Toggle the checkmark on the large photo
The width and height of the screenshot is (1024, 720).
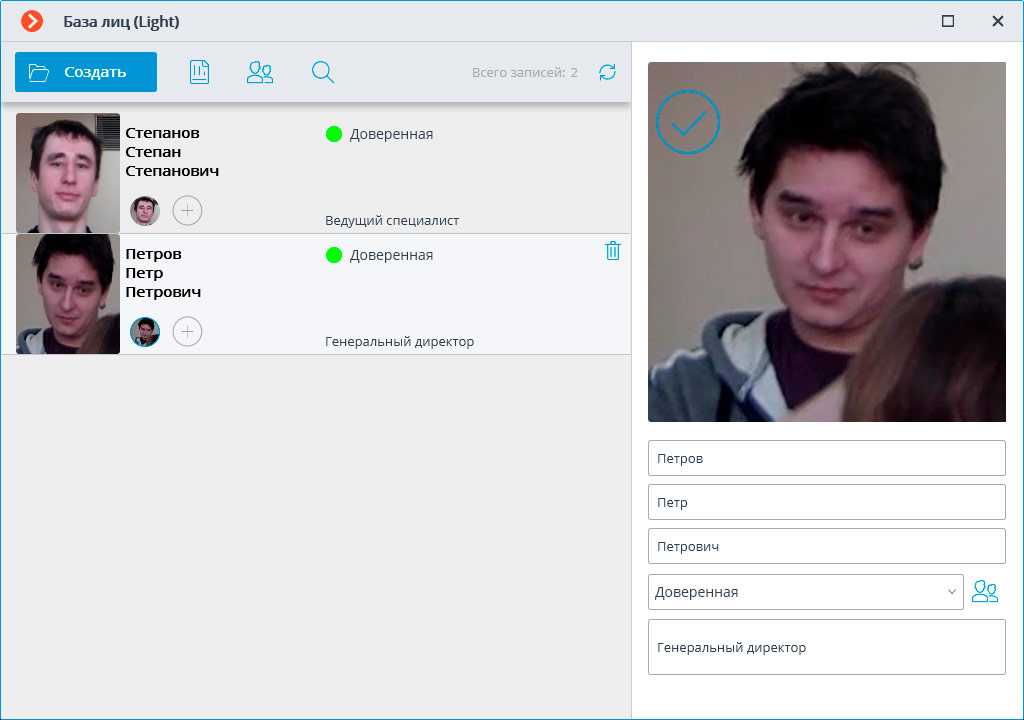(x=688, y=122)
